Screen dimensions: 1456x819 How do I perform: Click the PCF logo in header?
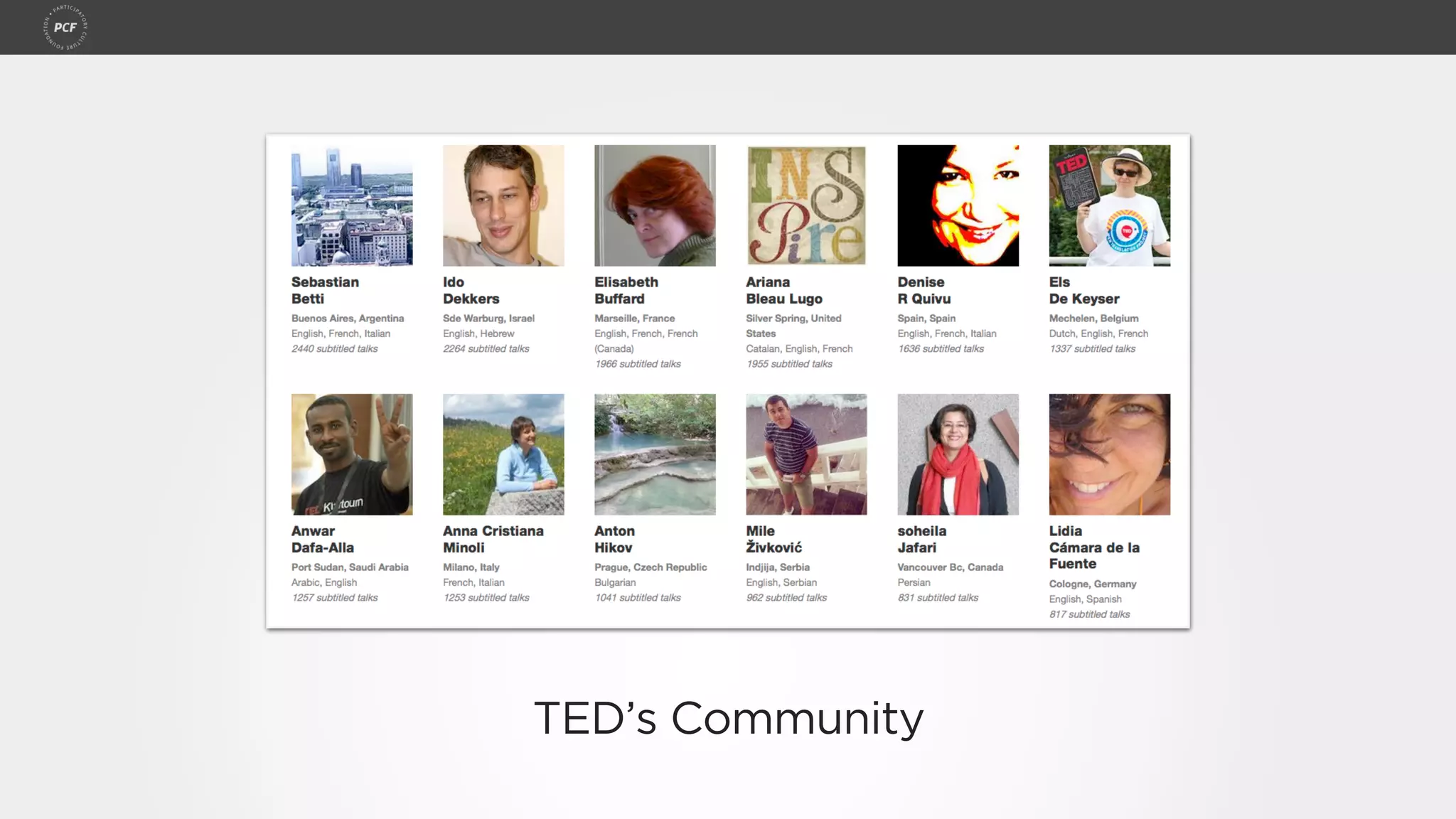point(65,27)
